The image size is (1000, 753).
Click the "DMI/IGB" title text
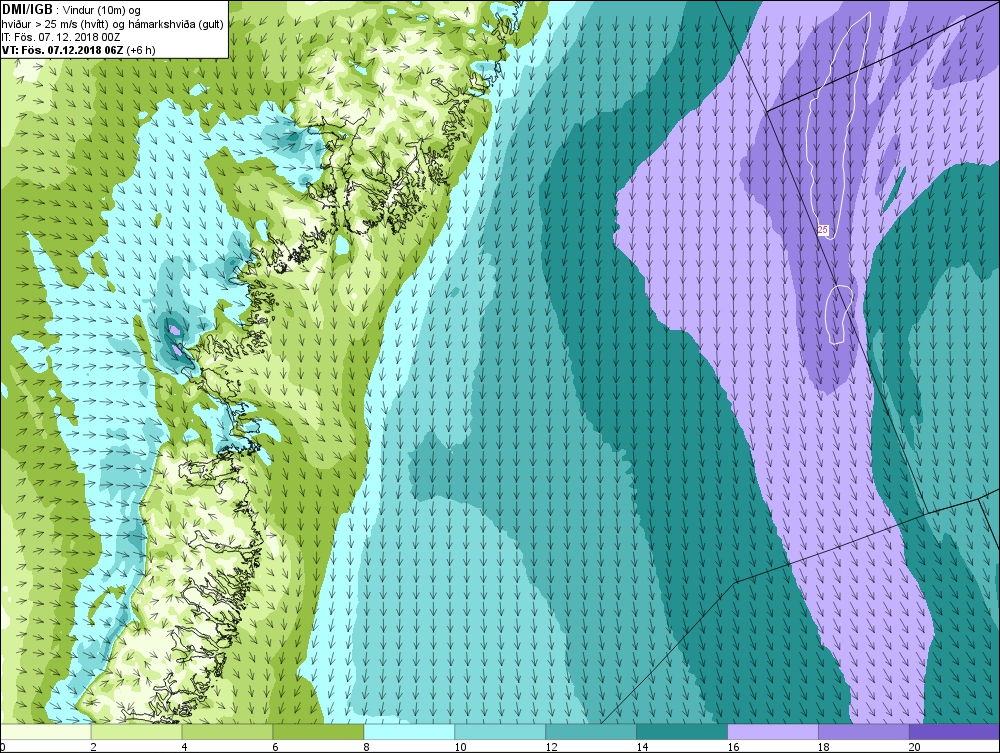point(27,9)
